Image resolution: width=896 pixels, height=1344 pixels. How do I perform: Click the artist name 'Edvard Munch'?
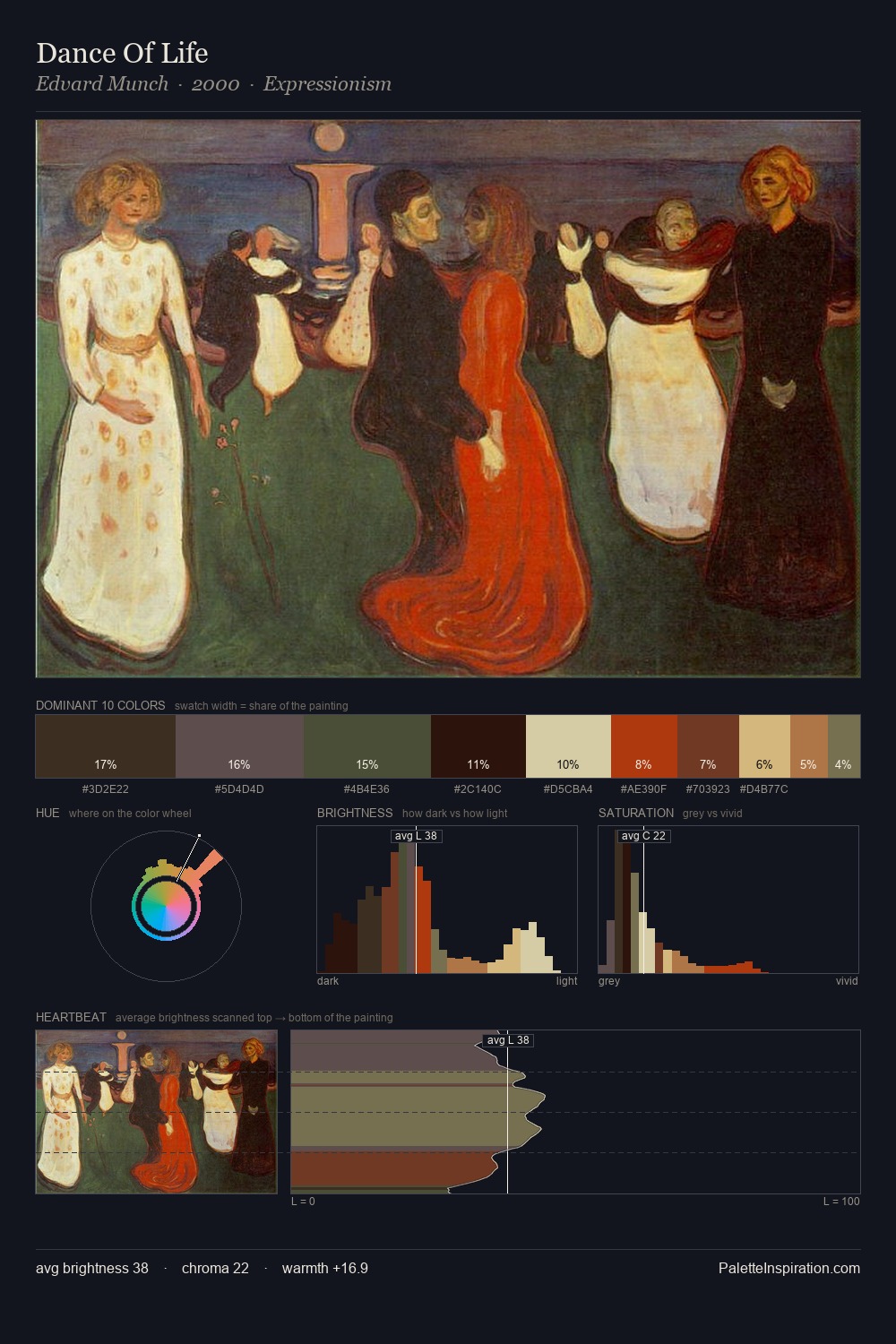click(x=102, y=84)
